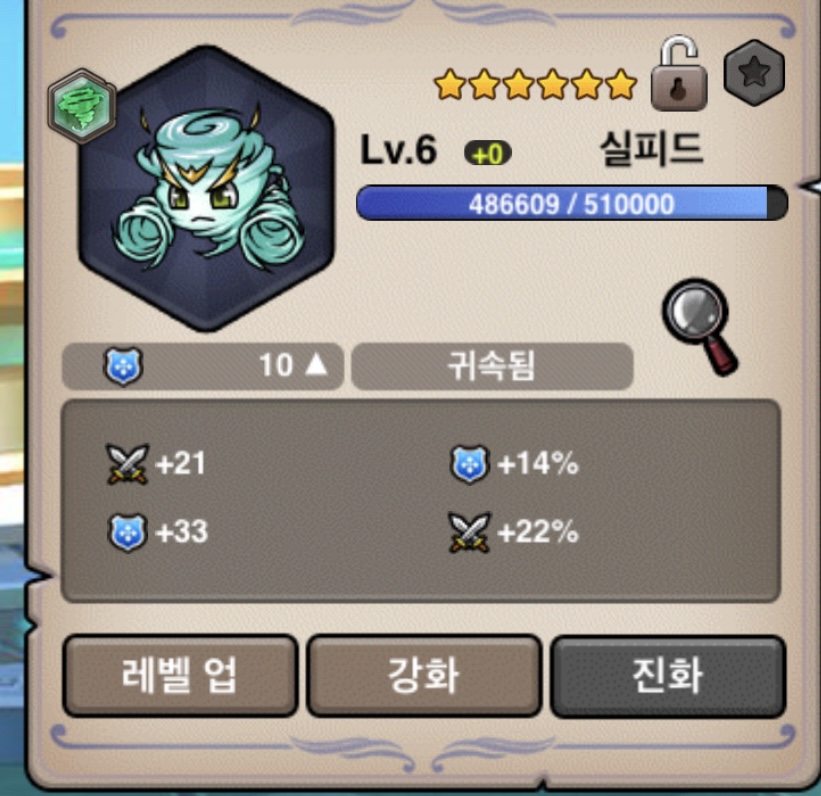This screenshot has height=796, width=821.
Task: Click the blue shield icon beside 10
Action: tap(123, 366)
